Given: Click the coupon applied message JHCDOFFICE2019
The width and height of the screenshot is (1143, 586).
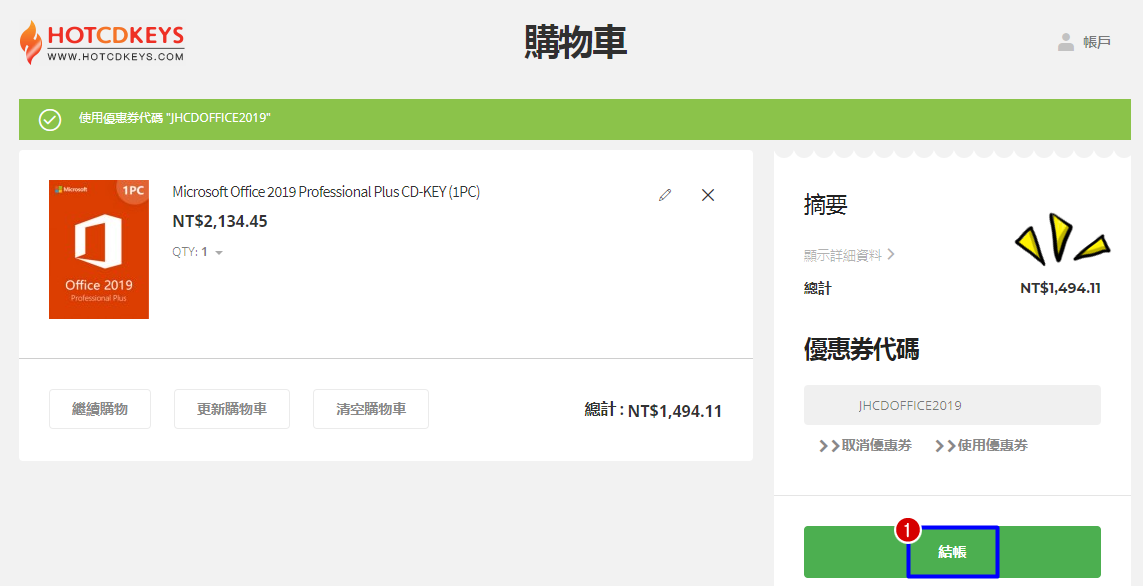Looking at the screenshot, I should (174, 118).
